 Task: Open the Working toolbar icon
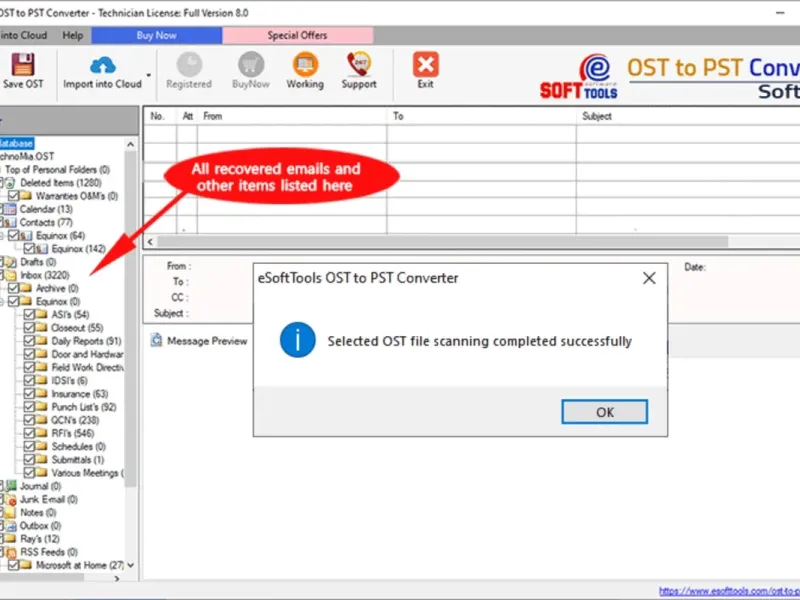pos(305,65)
